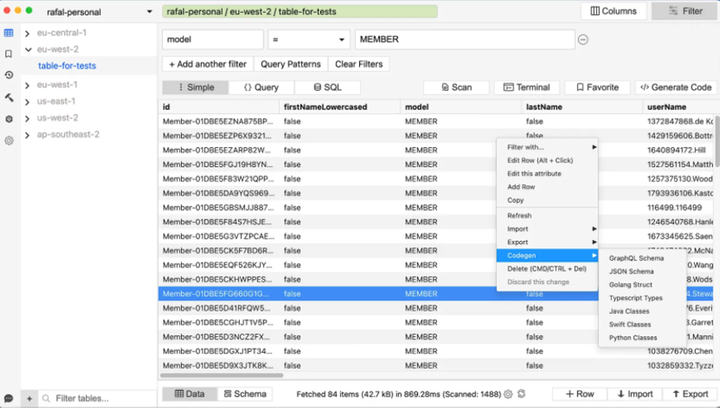Click the Row add button
Image resolution: width=720 pixels, height=408 pixels.
pos(580,394)
